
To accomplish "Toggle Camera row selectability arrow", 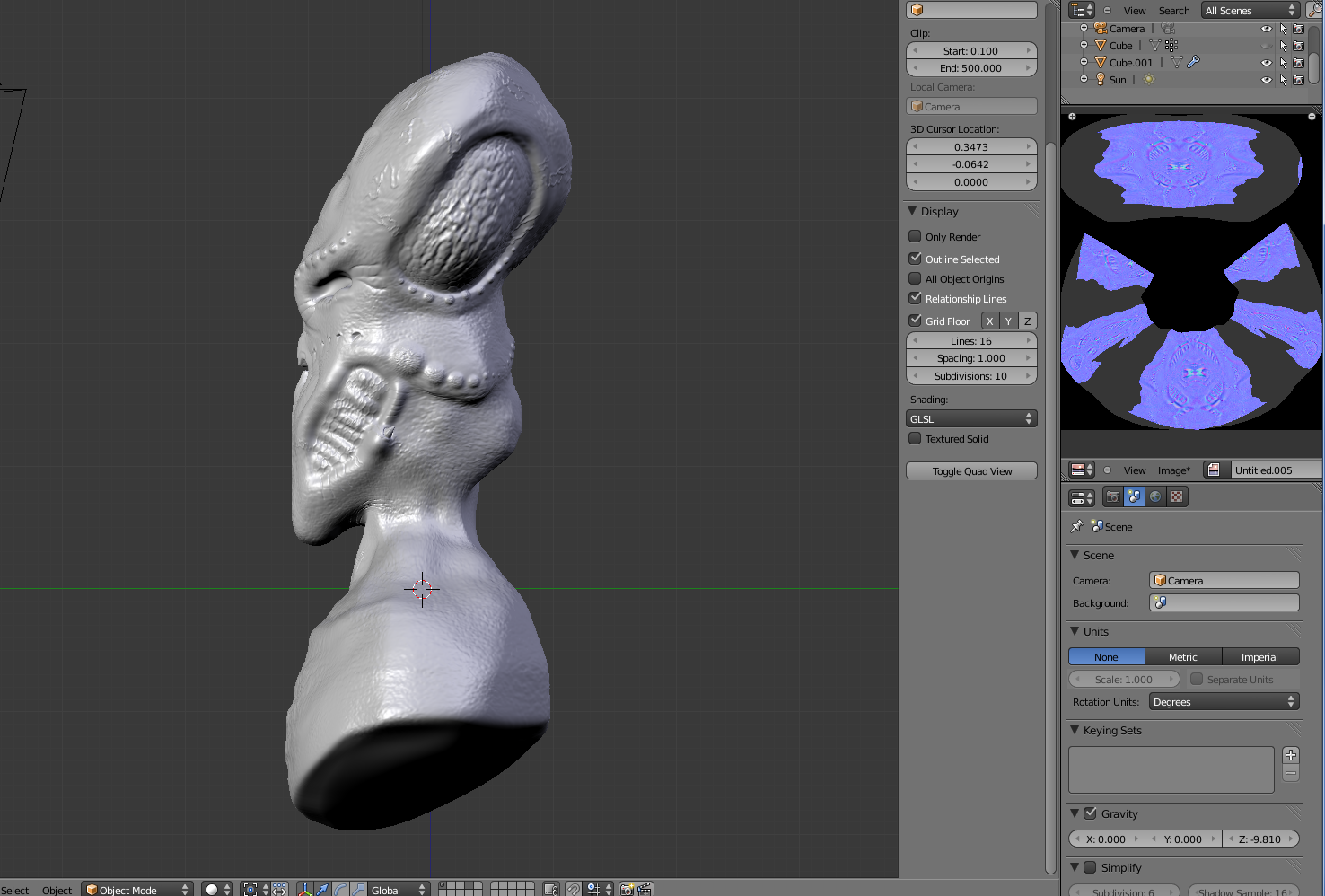I will [x=1283, y=29].
